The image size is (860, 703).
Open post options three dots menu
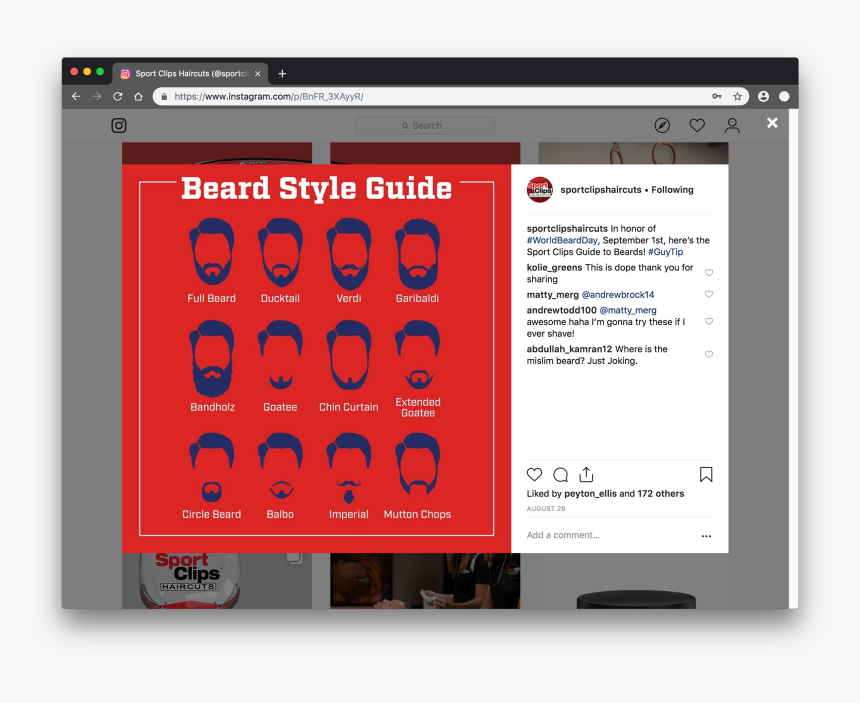706,536
